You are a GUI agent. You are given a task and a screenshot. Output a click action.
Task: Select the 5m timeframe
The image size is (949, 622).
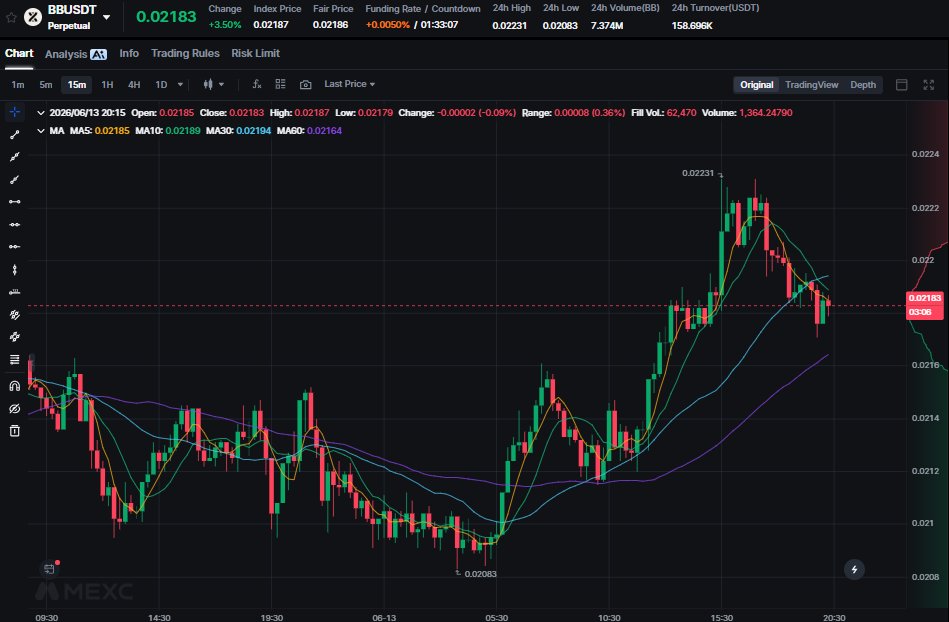click(46, 85)
